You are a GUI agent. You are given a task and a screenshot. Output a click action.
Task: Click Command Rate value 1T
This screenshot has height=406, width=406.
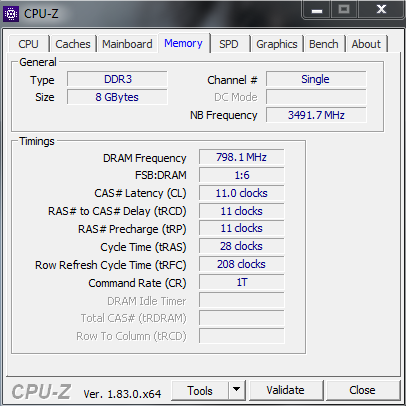pyautogui.click(x=242, y=282)
